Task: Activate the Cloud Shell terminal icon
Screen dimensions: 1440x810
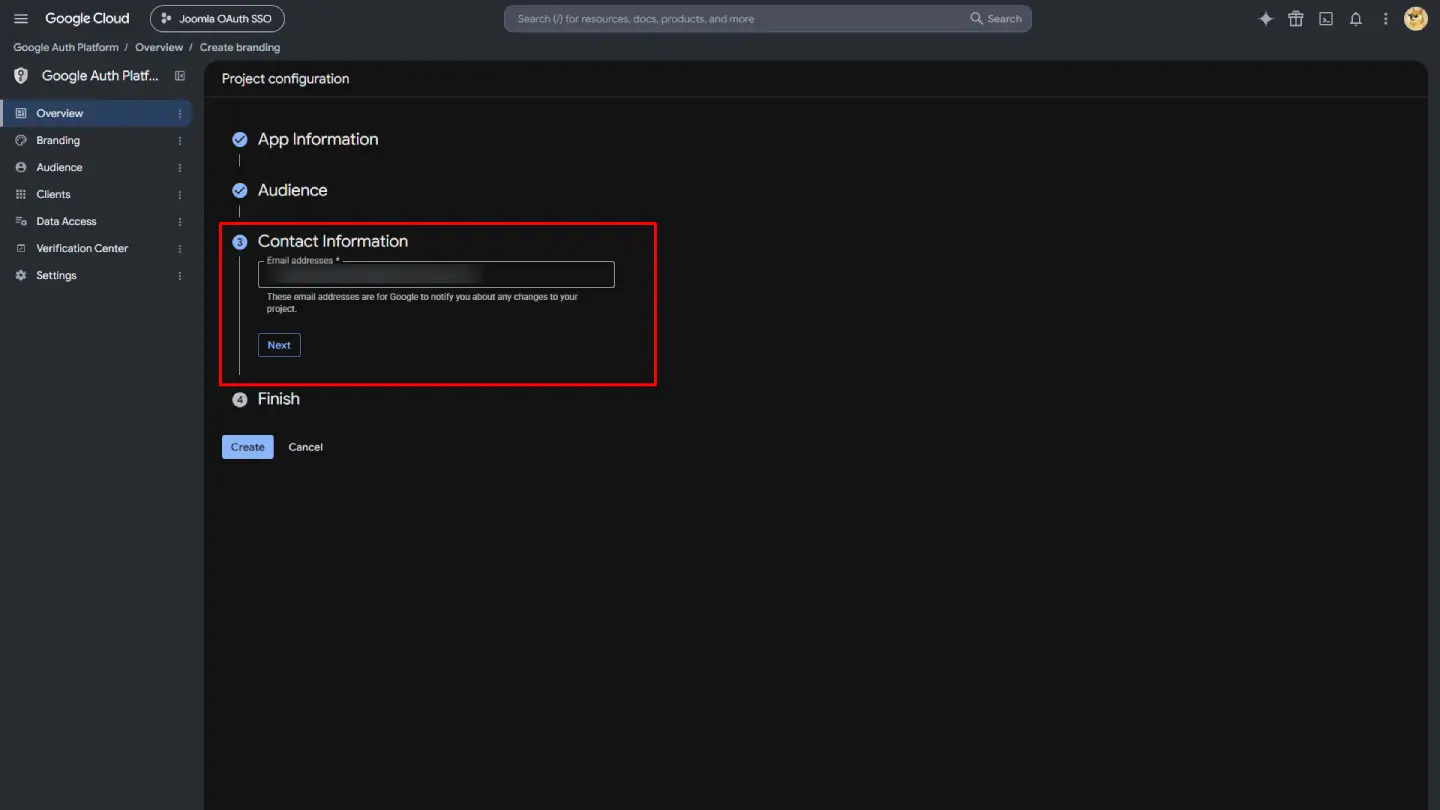Action: (1326, 19)
